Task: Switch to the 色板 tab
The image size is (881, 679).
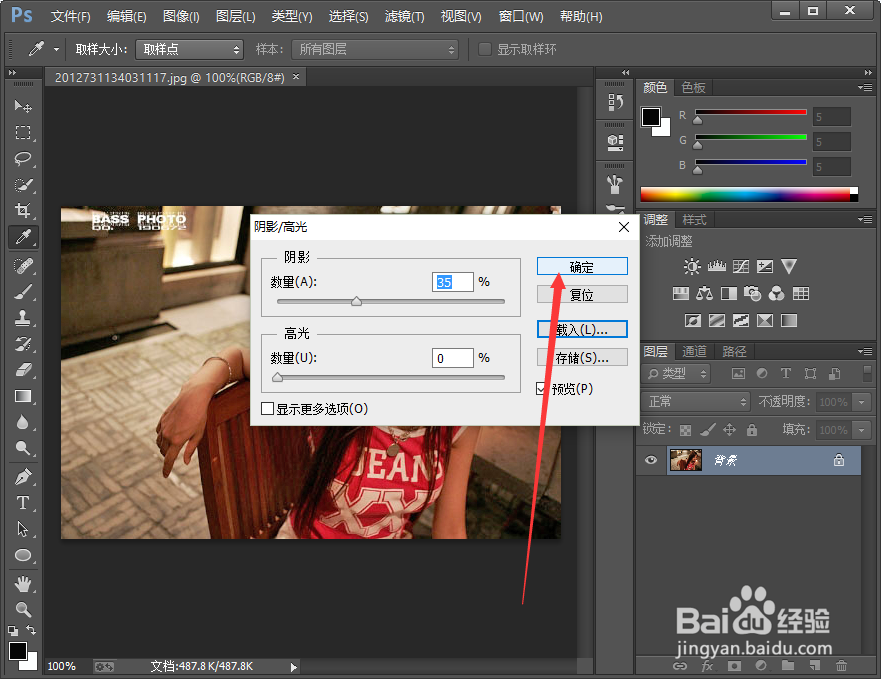Action: 693,87
